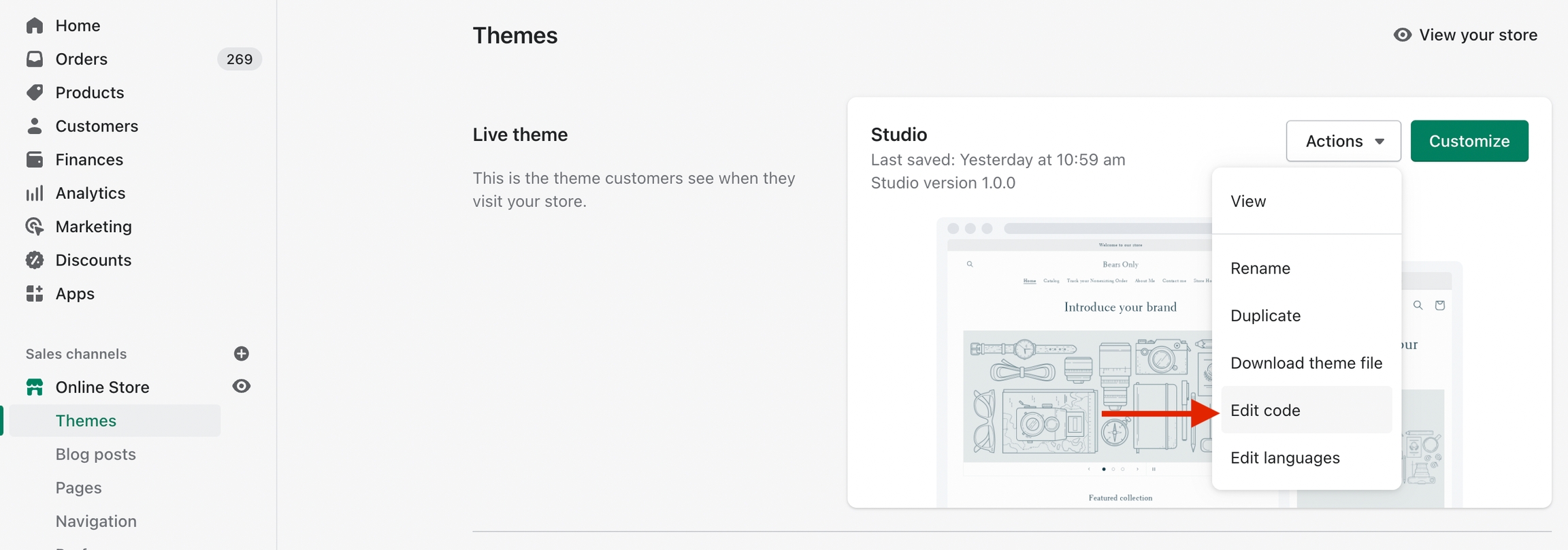Click the green Customize button
This screenshot has height=550, width=1568.
pyautogui.click(x=1469, y=141)
